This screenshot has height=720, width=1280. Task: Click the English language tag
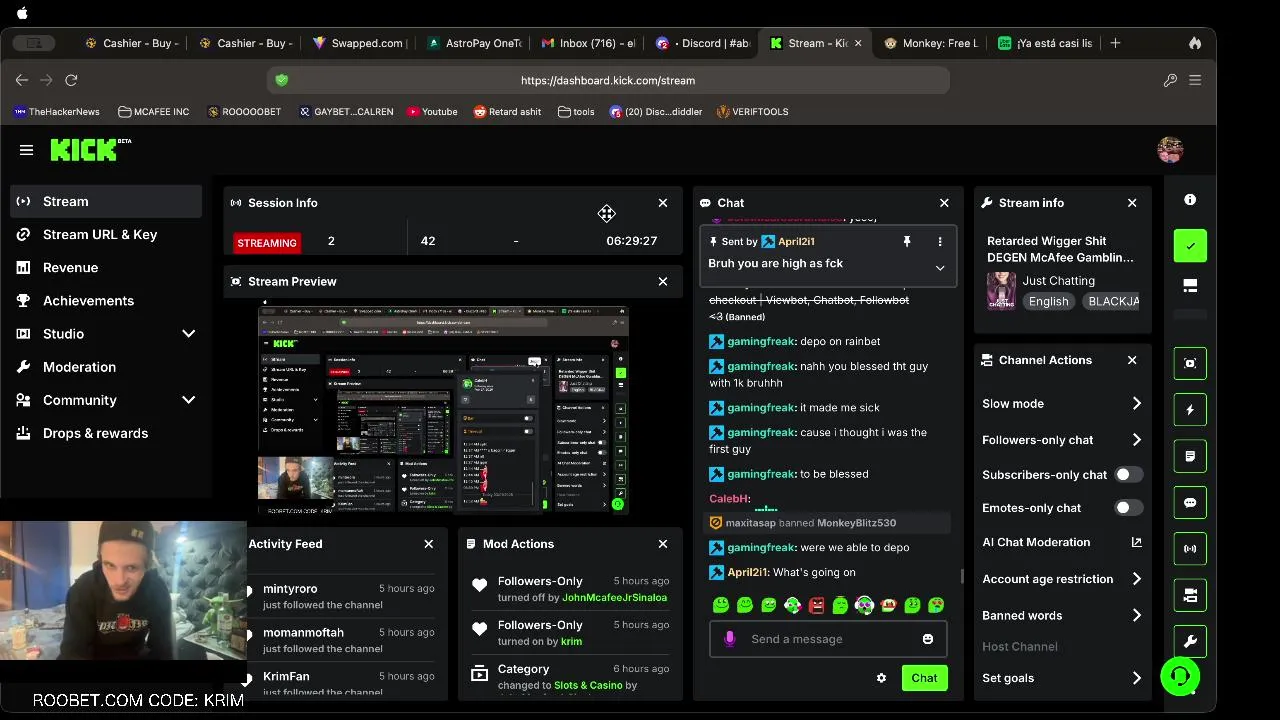click(x=1048, y=301)
